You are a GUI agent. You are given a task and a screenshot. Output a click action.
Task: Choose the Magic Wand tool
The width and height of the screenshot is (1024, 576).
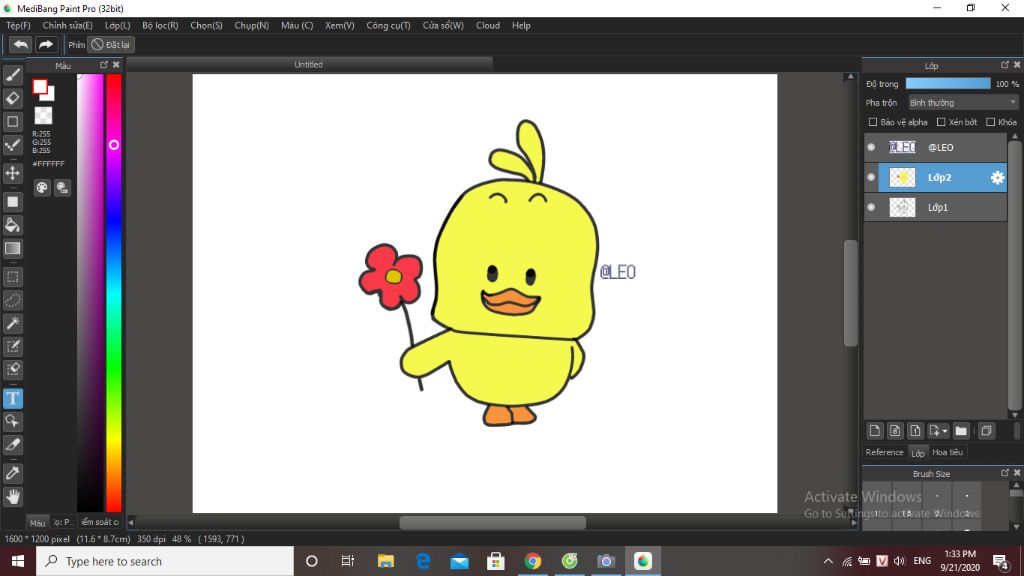click(x=13, y=323)
